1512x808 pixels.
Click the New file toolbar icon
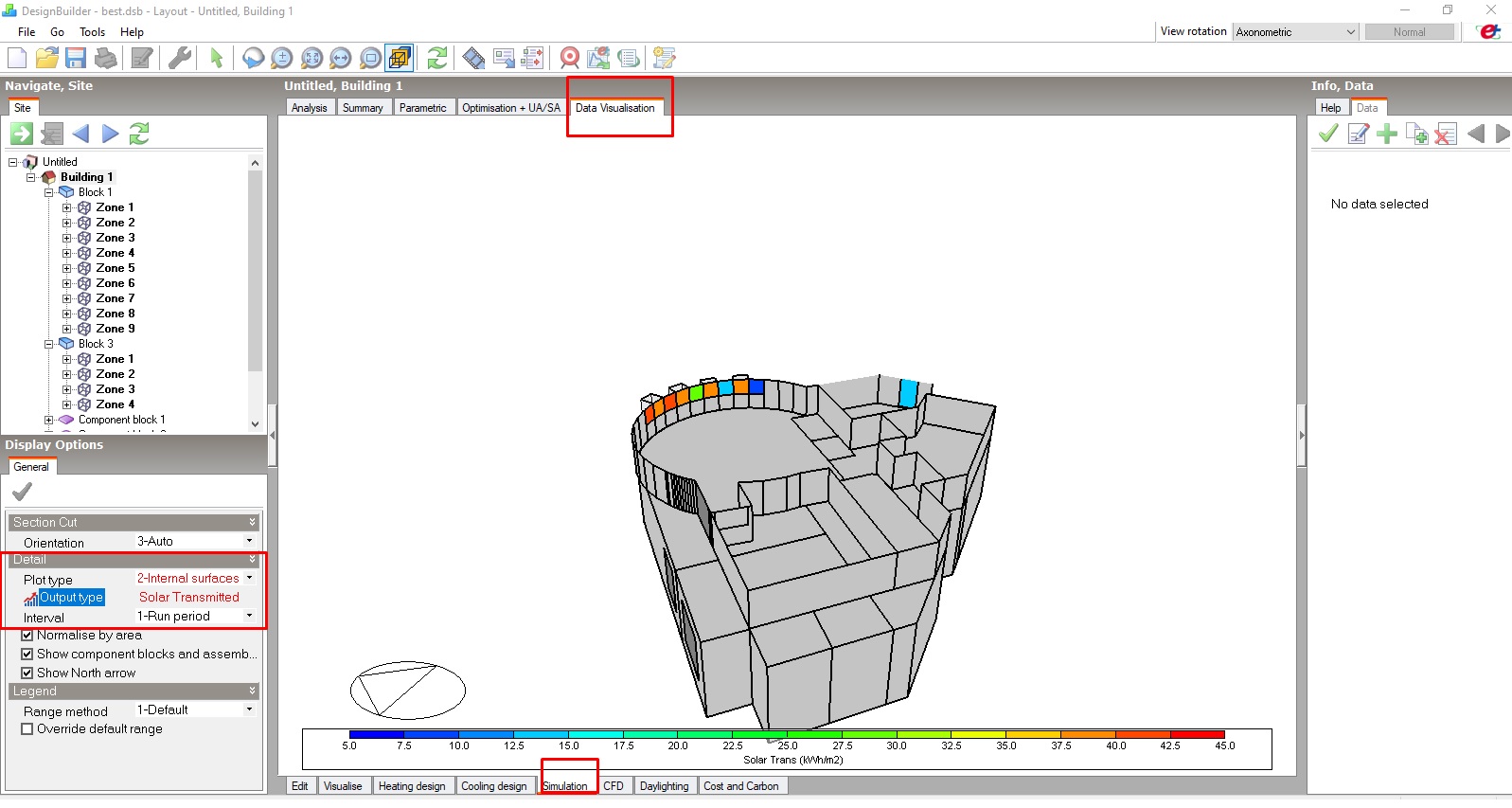click(x=17, y=58)
